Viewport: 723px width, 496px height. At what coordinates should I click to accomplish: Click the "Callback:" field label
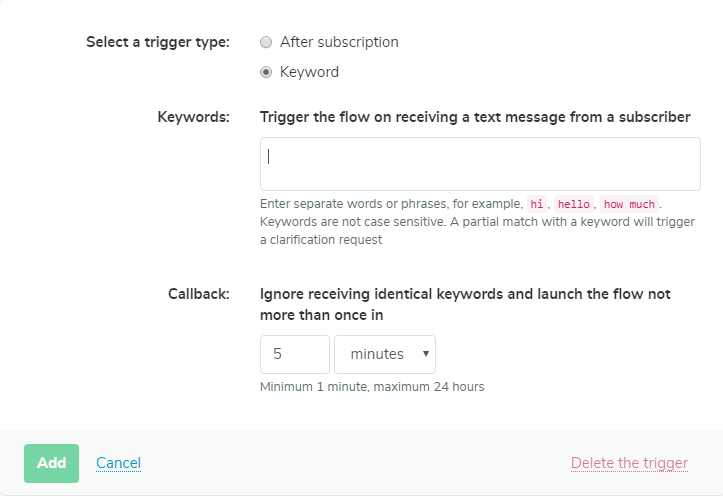[199, 294]
